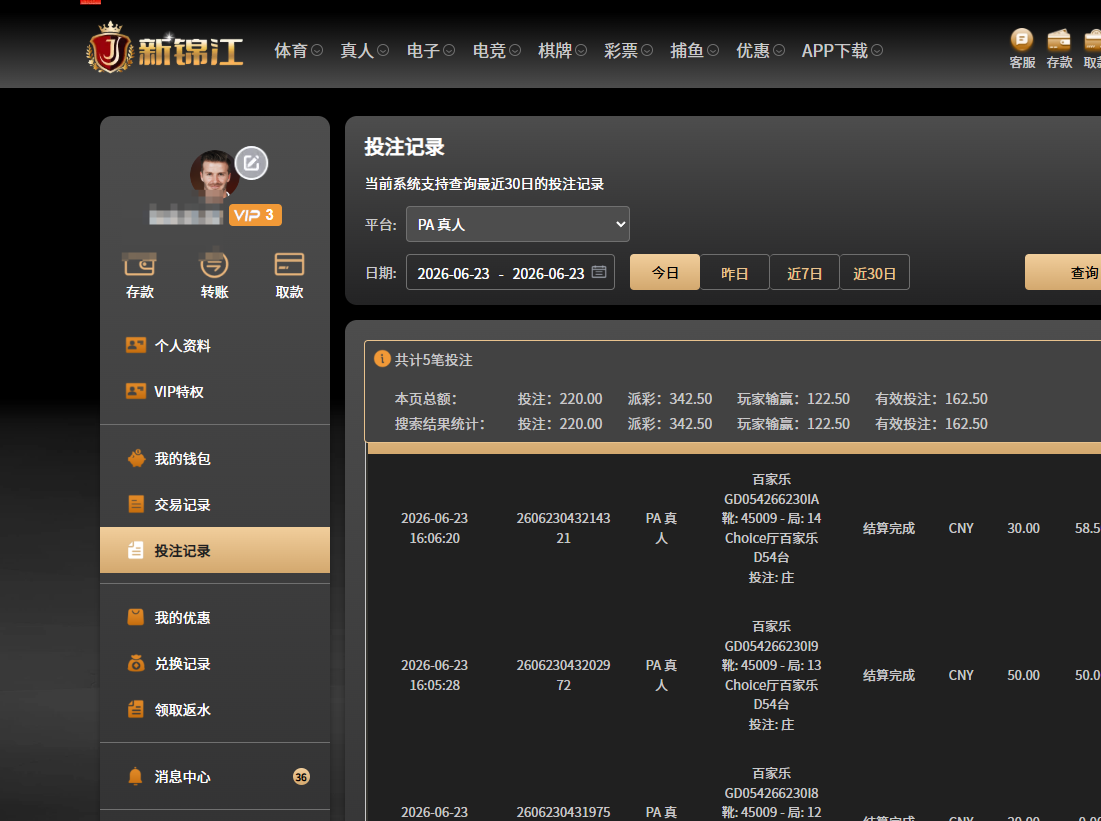Click the info icon beside 共计5笔投注
Image resolution: width=1101 pixels, height=821 pixels.
(382, 359)
